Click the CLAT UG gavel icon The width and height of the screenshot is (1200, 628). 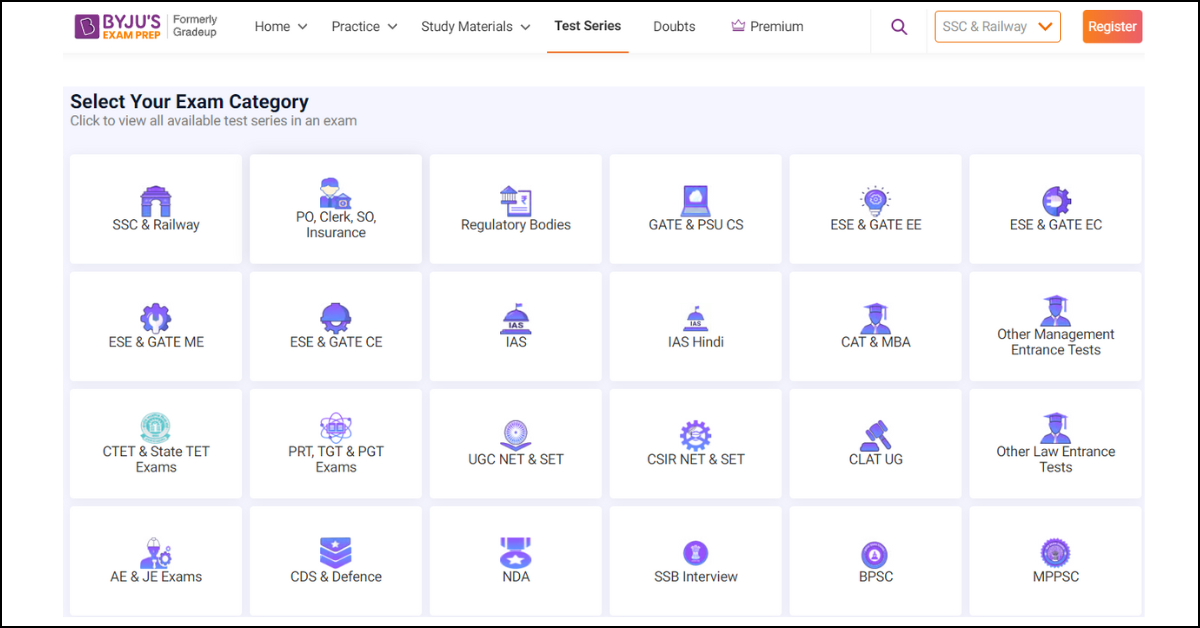point(875,435)
